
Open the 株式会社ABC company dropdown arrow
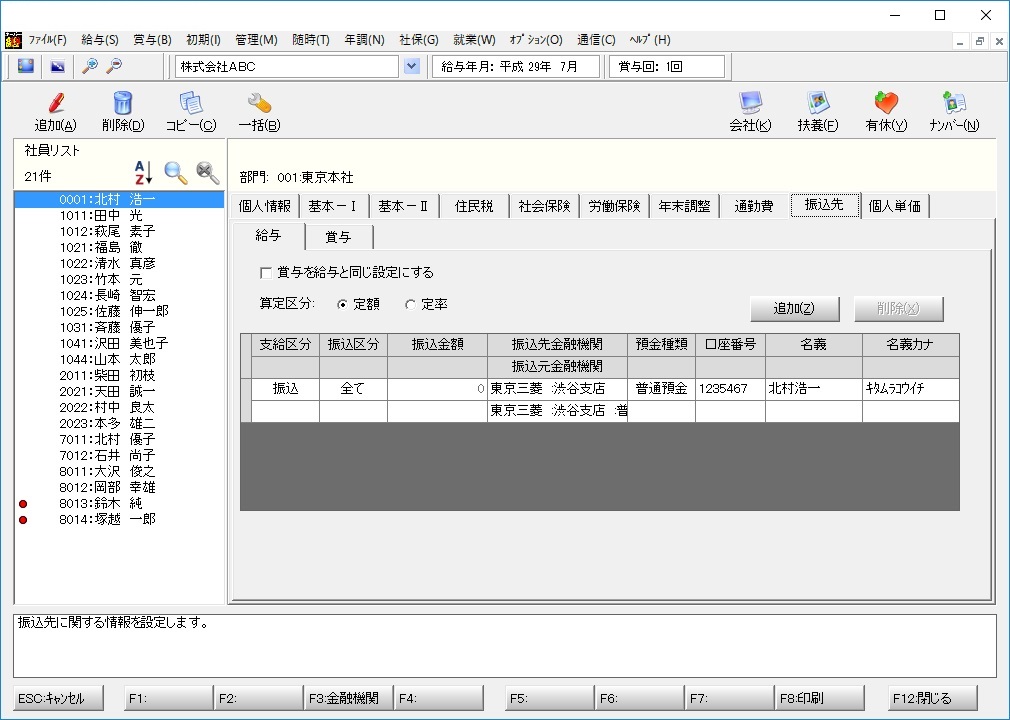pos(412,66)
